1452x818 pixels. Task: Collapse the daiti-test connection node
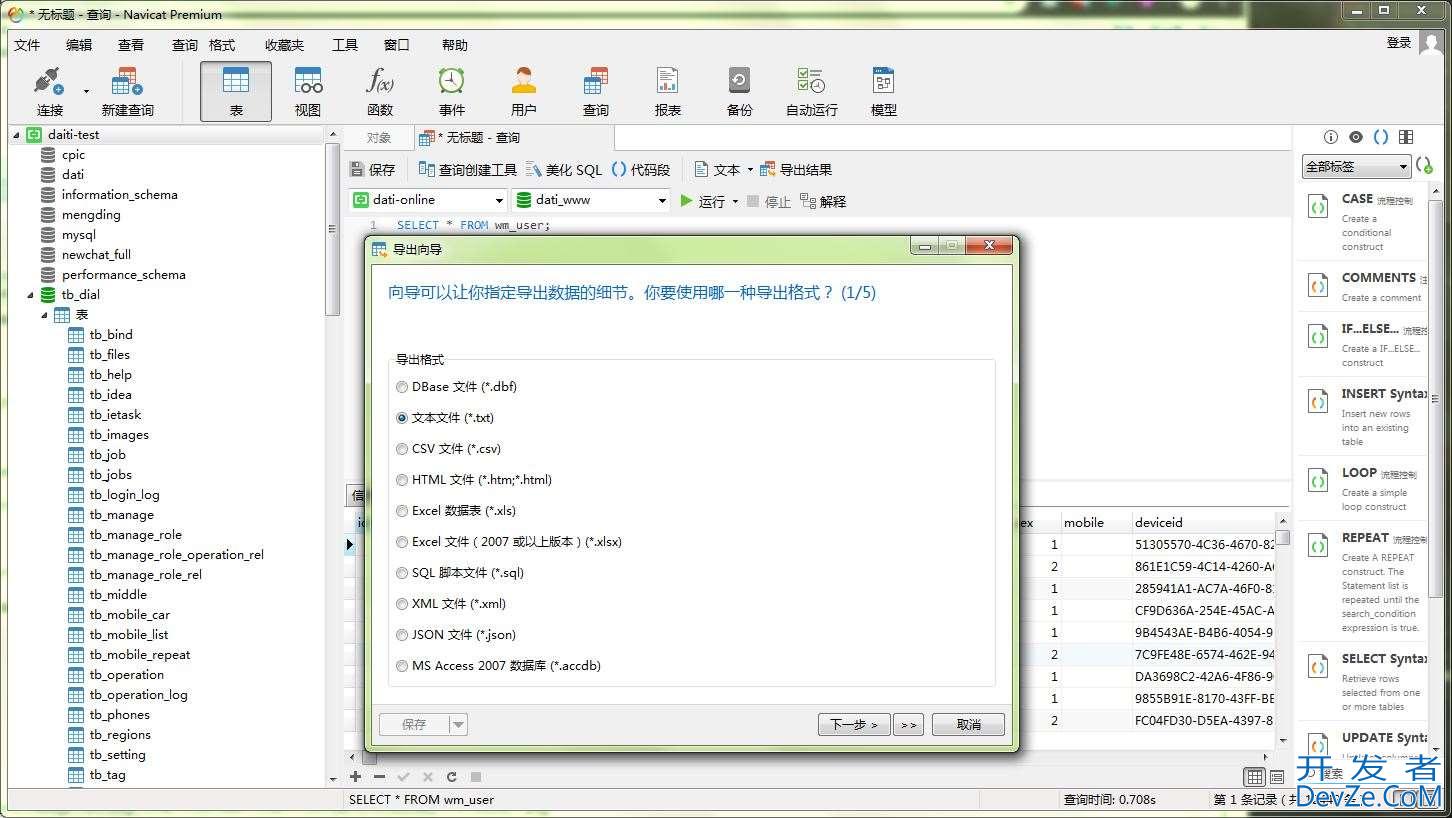(x=16, y=134)
